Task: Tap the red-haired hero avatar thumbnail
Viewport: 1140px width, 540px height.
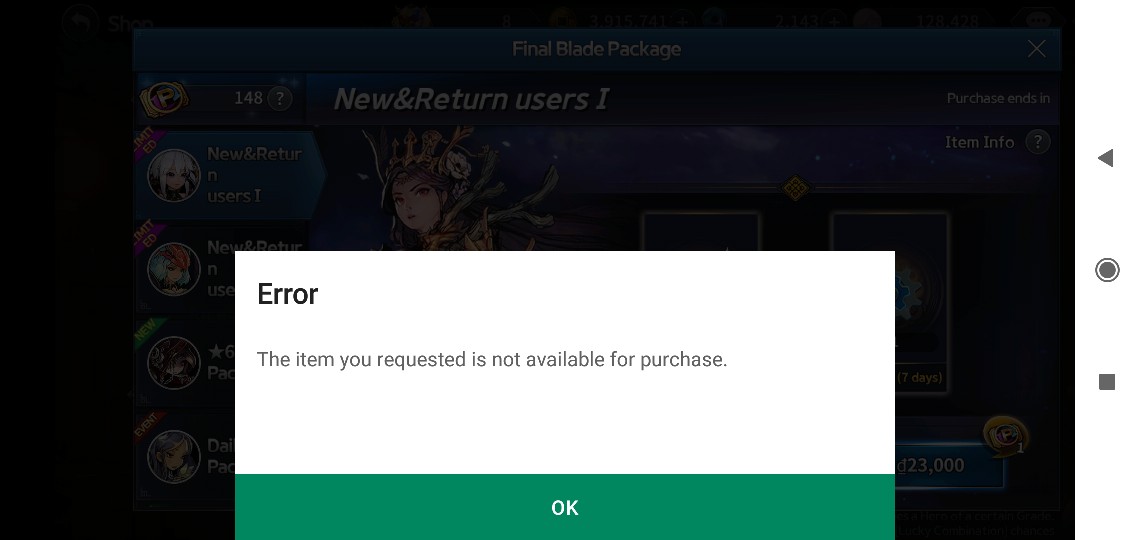Action: pyautogui.click(x=174, y=269)
